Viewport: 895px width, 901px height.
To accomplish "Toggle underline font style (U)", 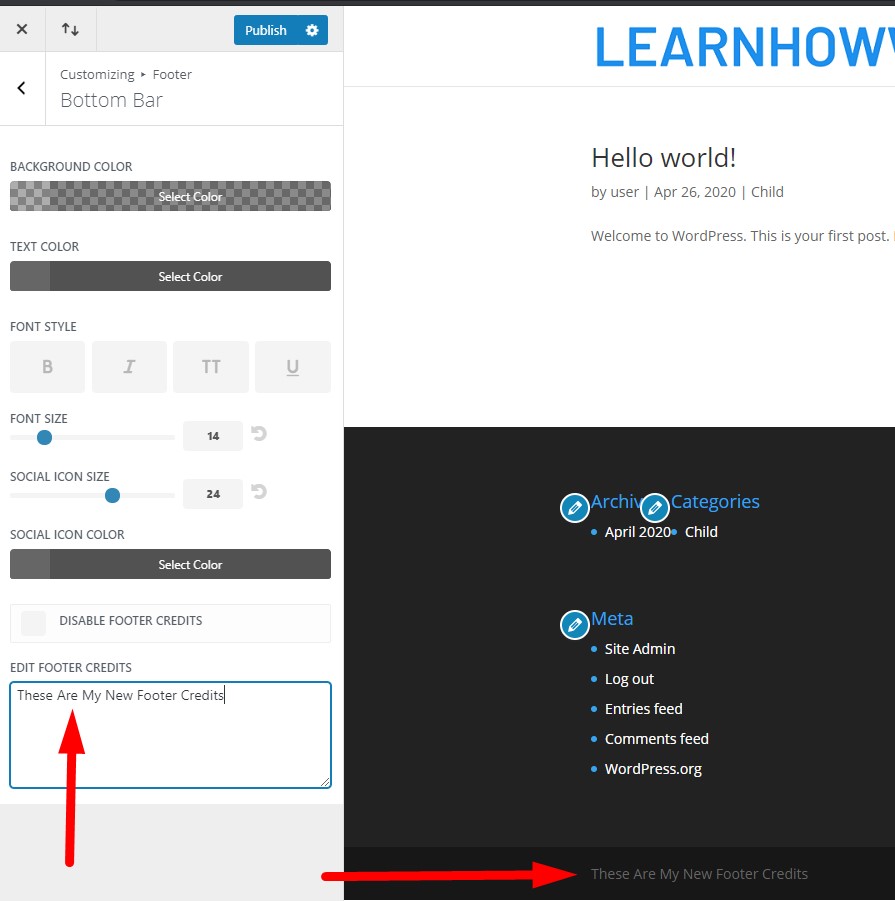I will click(293, 367).
